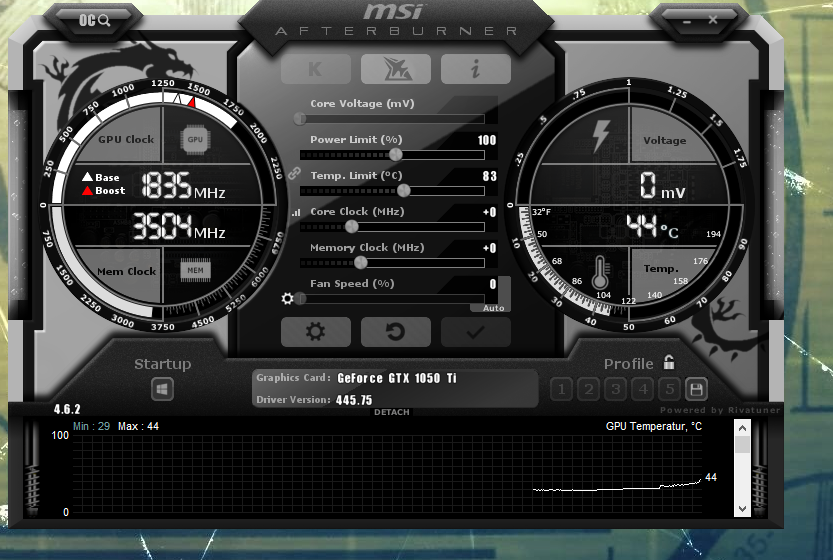Open the OC Scanner button

click(x=94, y=21)
